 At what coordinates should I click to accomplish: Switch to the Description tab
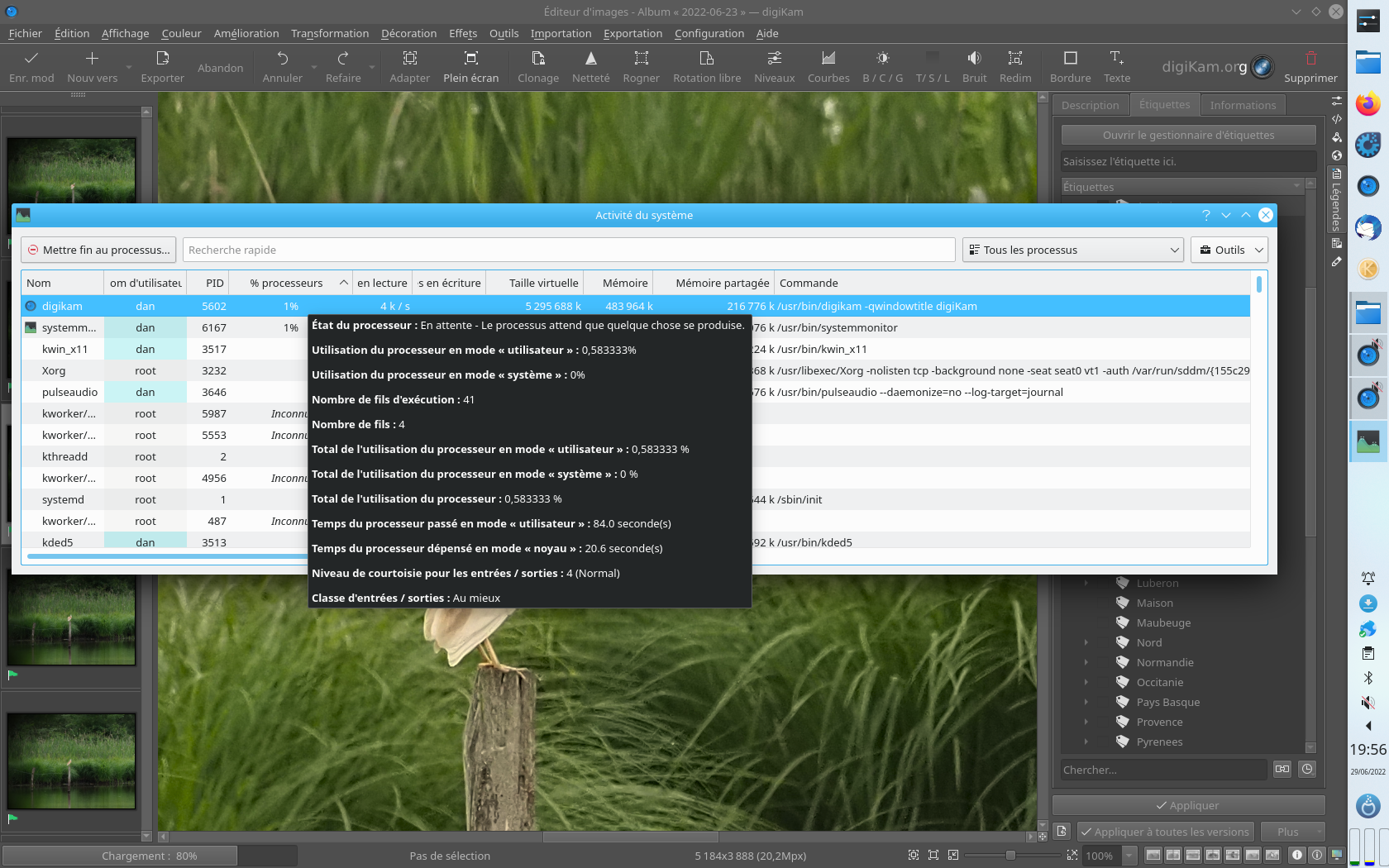(x=1090, y=105)
